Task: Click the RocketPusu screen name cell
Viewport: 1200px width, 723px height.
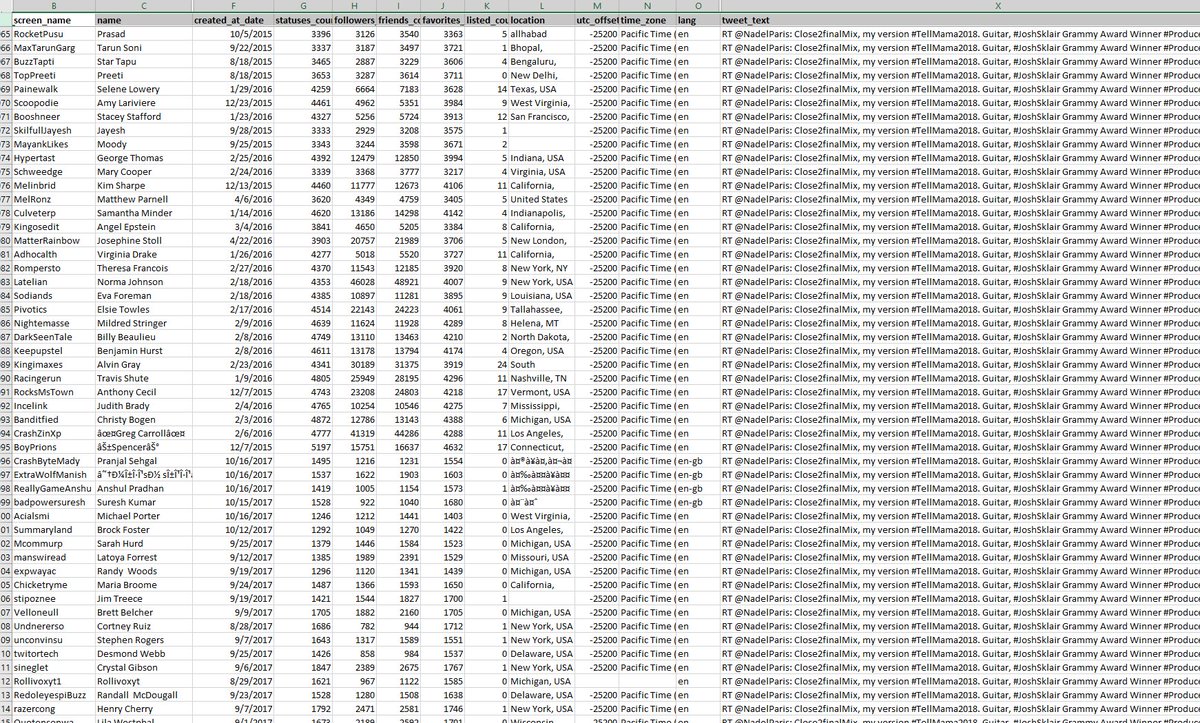Action: pos(53,34)
